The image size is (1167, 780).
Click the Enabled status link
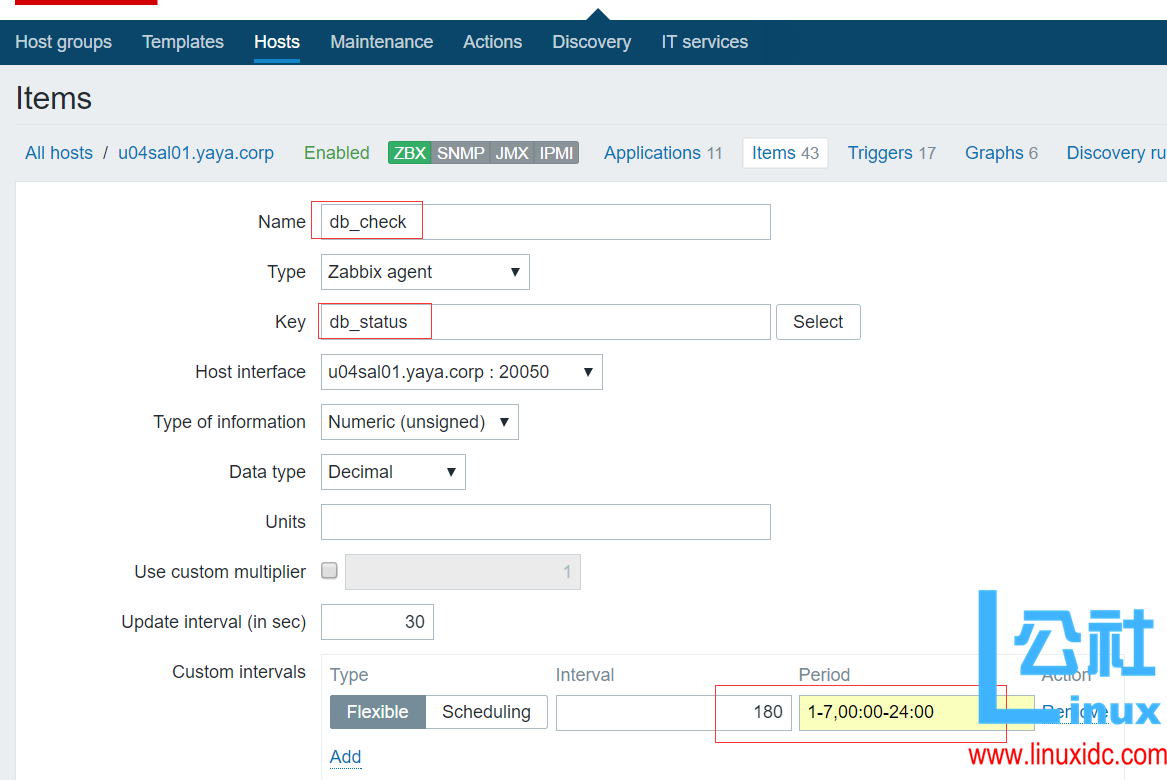pos(336,152)
